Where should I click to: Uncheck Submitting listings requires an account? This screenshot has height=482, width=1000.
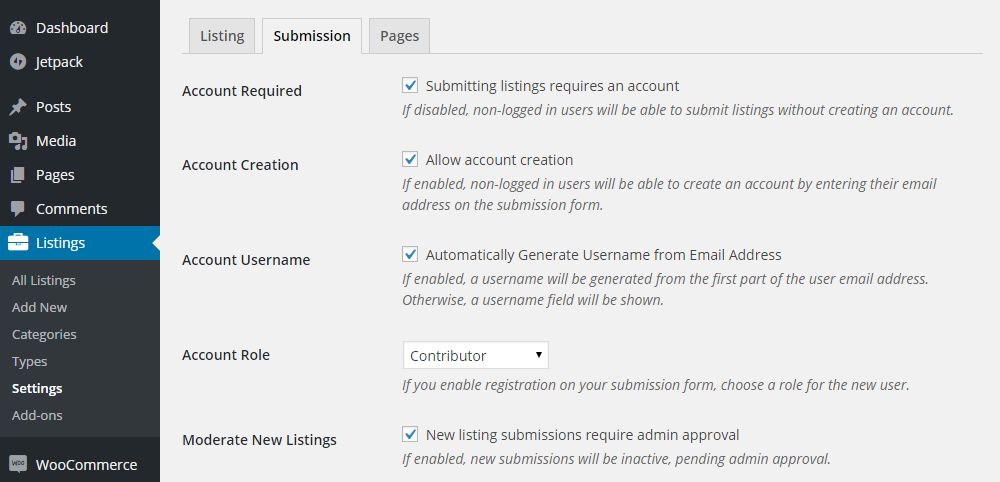[x=410, y=85]
